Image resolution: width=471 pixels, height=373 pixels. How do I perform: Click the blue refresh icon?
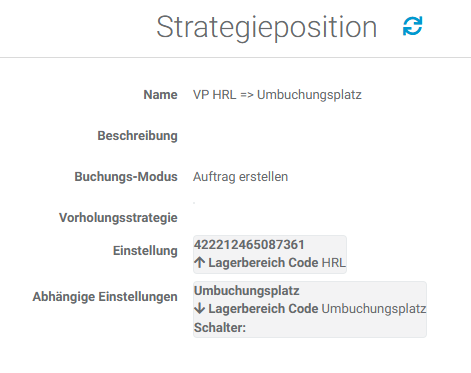point(413,26)
